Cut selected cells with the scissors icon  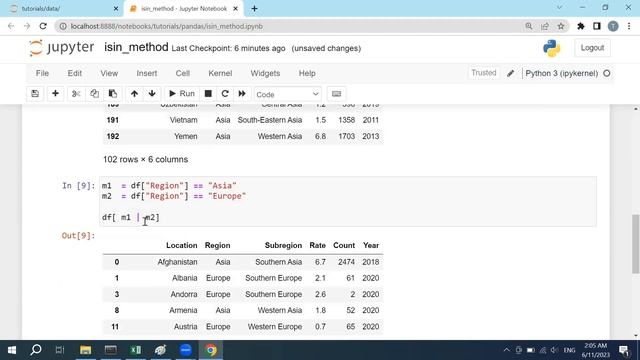[x=76, y=94]
